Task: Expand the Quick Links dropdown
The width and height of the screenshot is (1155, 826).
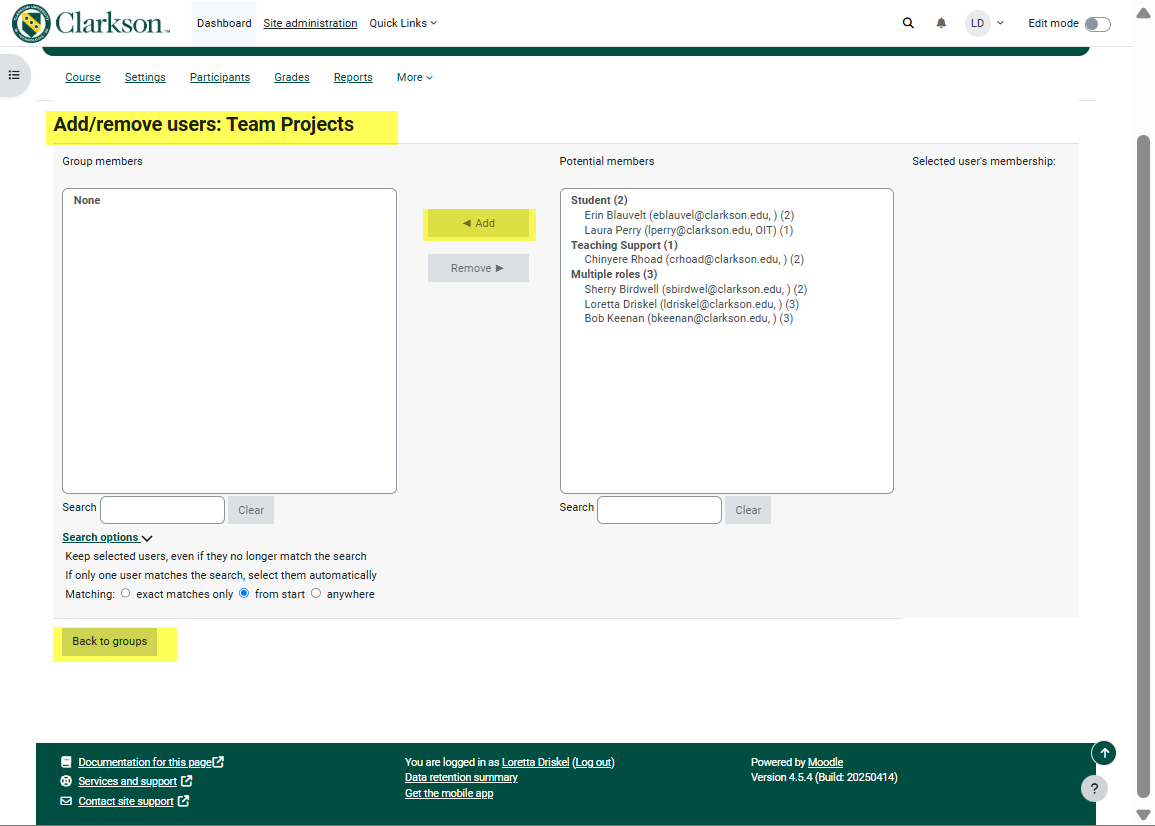Action: pos(403,23)
